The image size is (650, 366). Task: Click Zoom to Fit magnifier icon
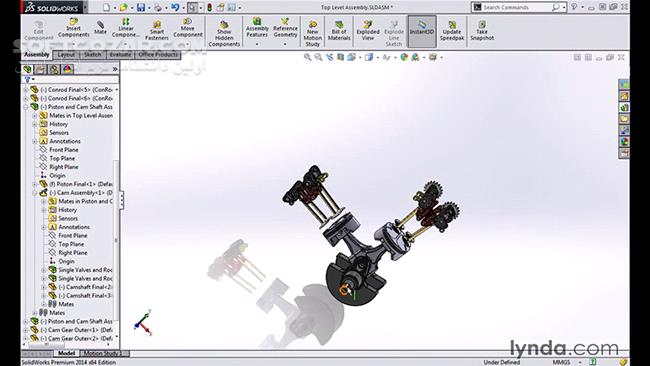tap(308, 57)
